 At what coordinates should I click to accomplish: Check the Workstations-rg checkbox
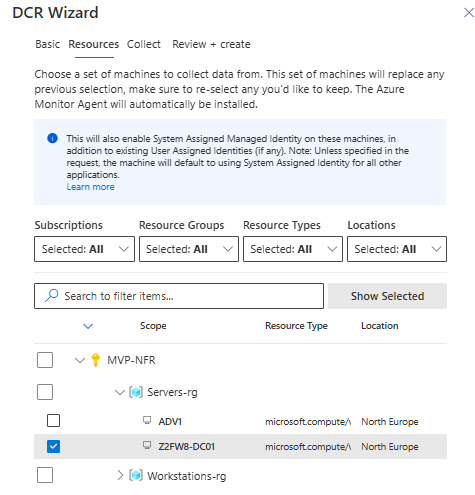pos(45,475)
